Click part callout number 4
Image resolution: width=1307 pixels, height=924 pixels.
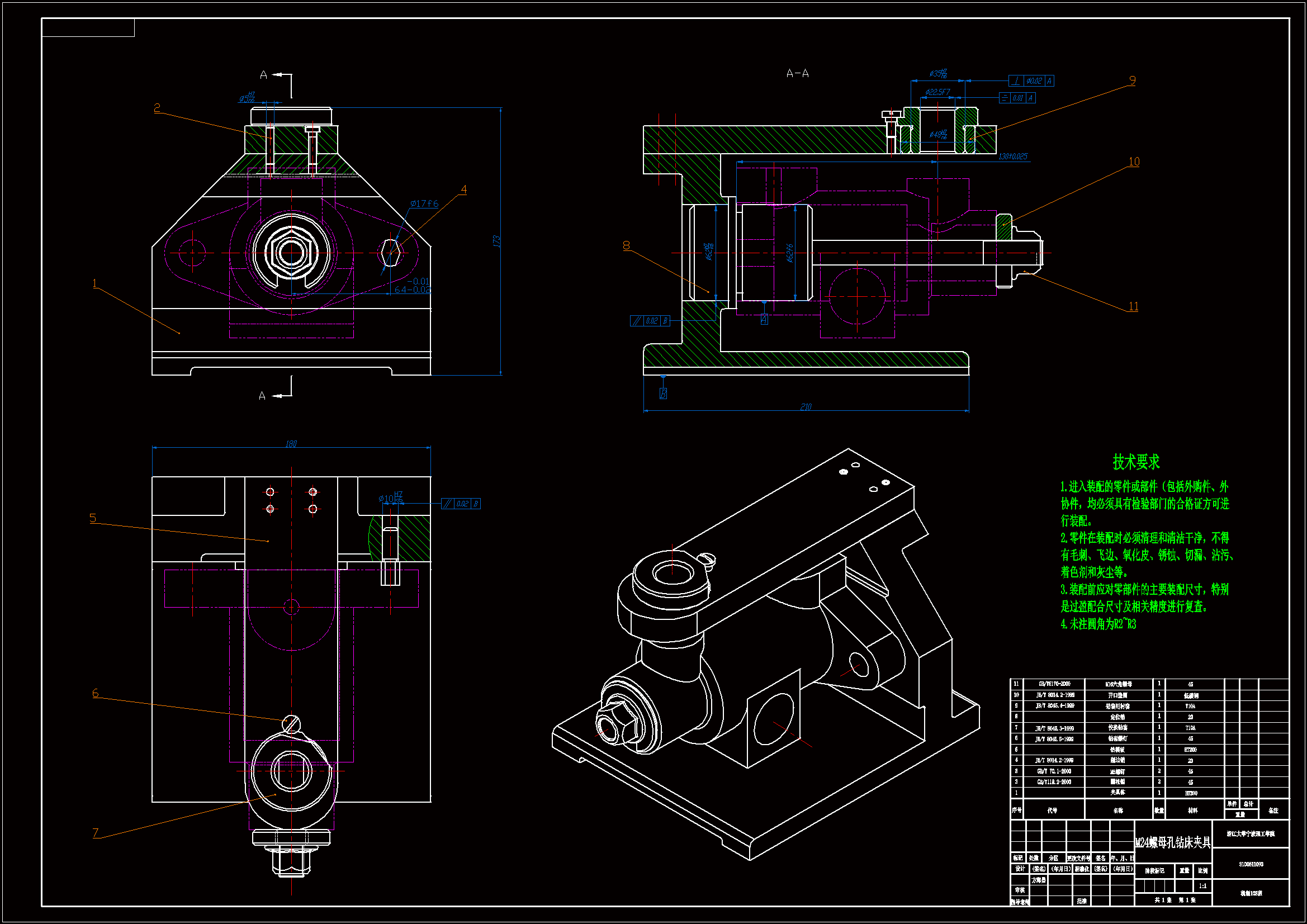[463, 189]
